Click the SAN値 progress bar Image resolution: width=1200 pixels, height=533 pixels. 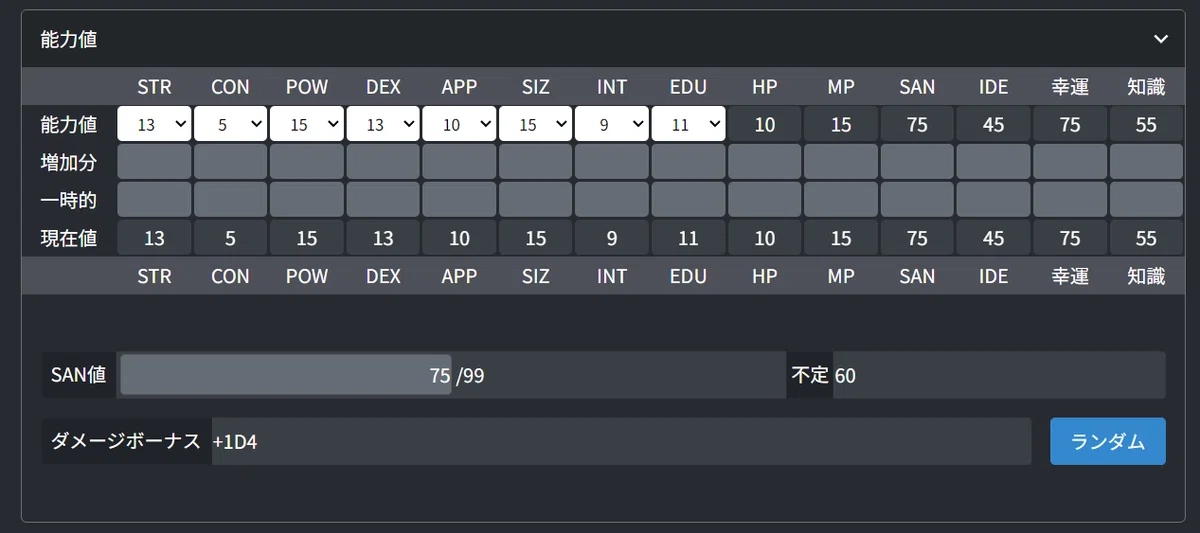pos(451,375)
